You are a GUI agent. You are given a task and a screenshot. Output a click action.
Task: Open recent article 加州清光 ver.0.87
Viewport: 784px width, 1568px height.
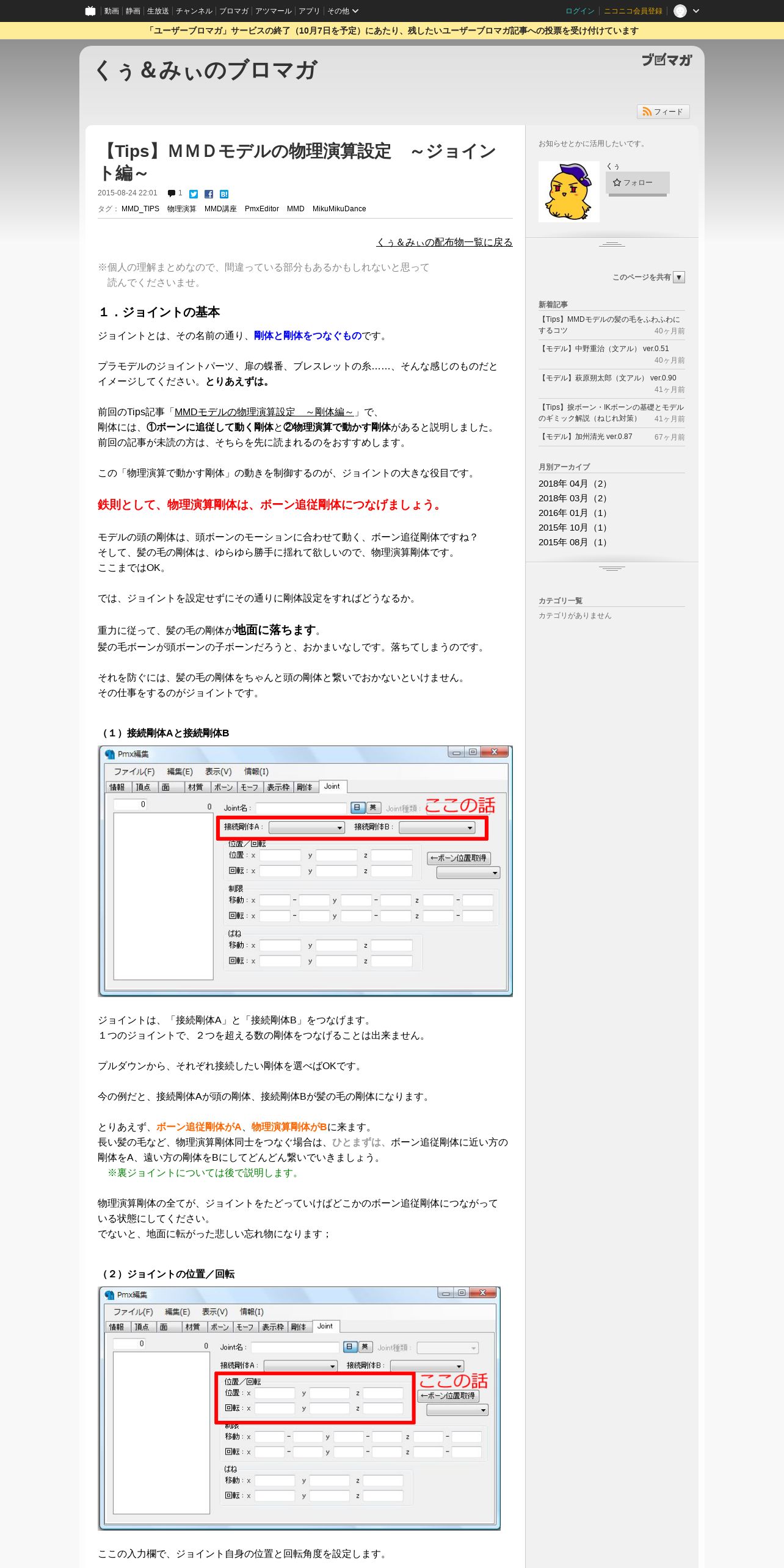[586, 437]
